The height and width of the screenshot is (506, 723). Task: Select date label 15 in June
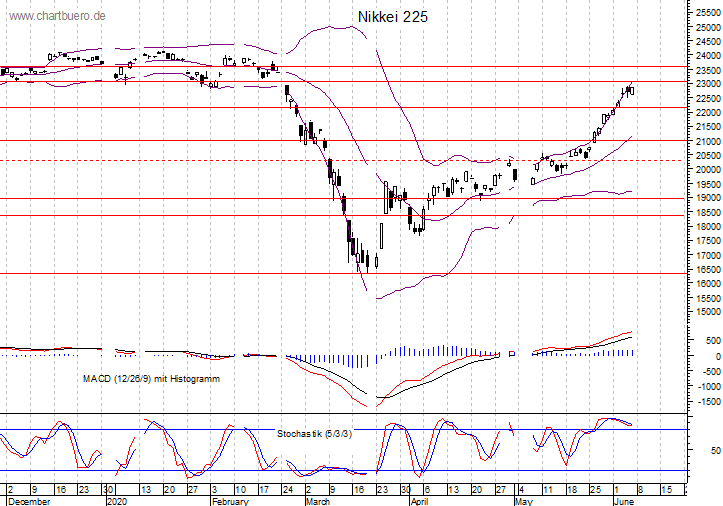666,489
